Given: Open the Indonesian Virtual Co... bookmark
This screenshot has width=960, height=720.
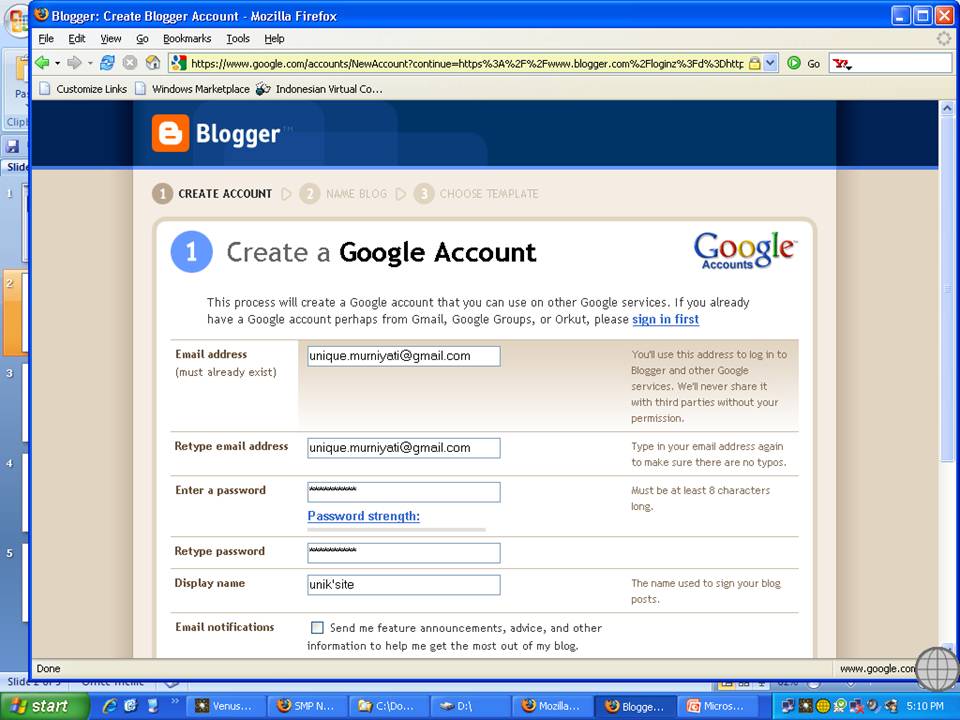Looking at the screenshot, I should 319,89.
